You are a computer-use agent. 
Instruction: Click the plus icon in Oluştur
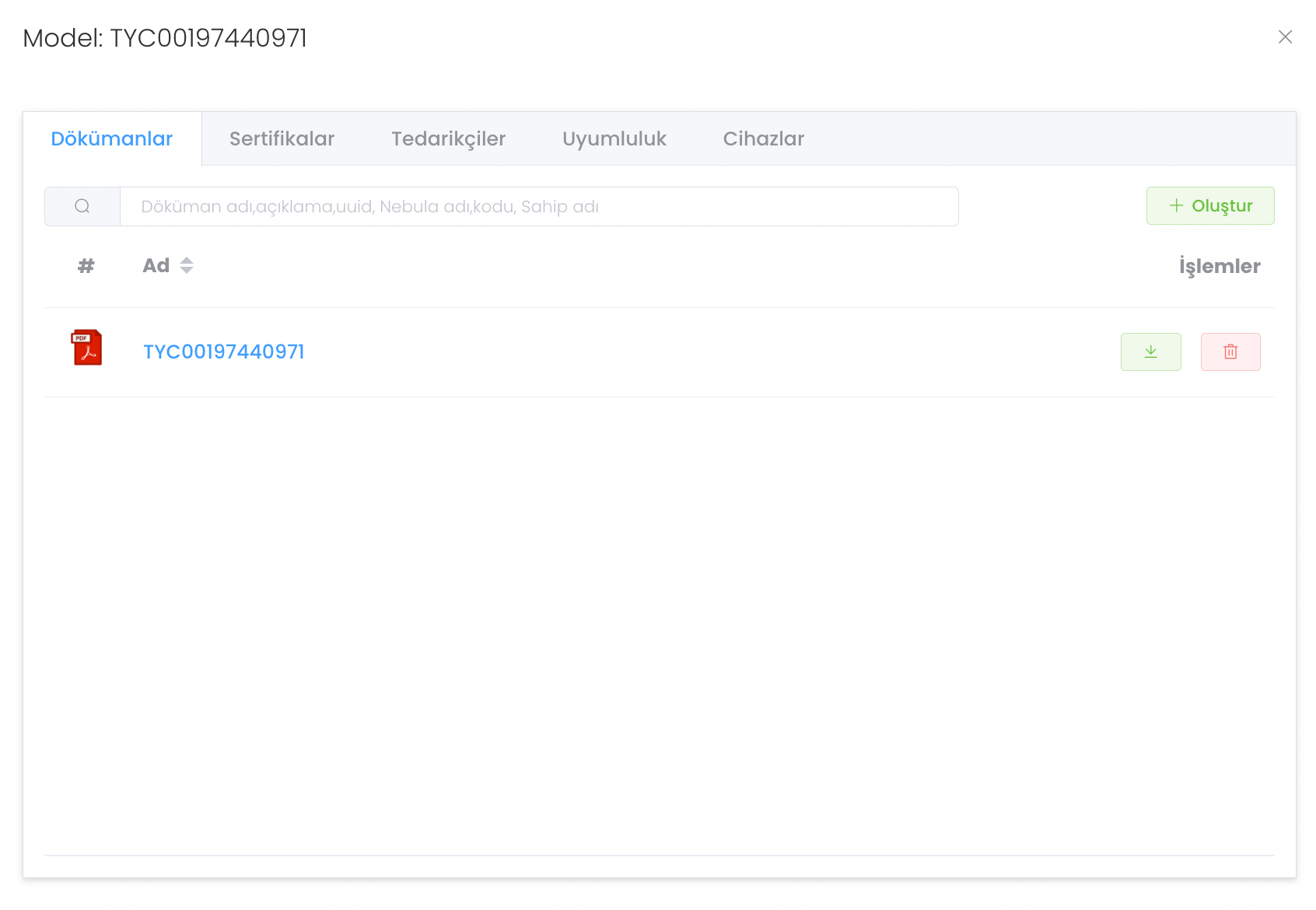pyautogui.click(x=1176, y=205)
